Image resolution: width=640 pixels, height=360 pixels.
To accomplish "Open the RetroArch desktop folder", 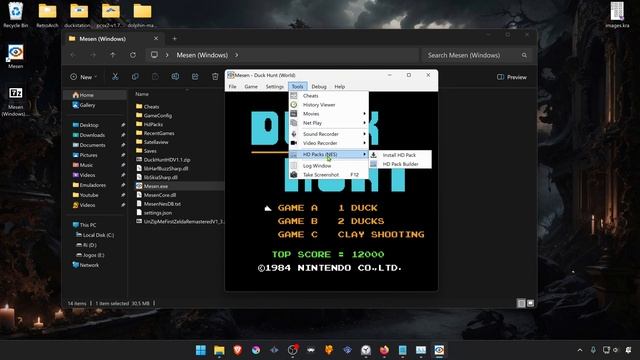I will coord(47,15).
